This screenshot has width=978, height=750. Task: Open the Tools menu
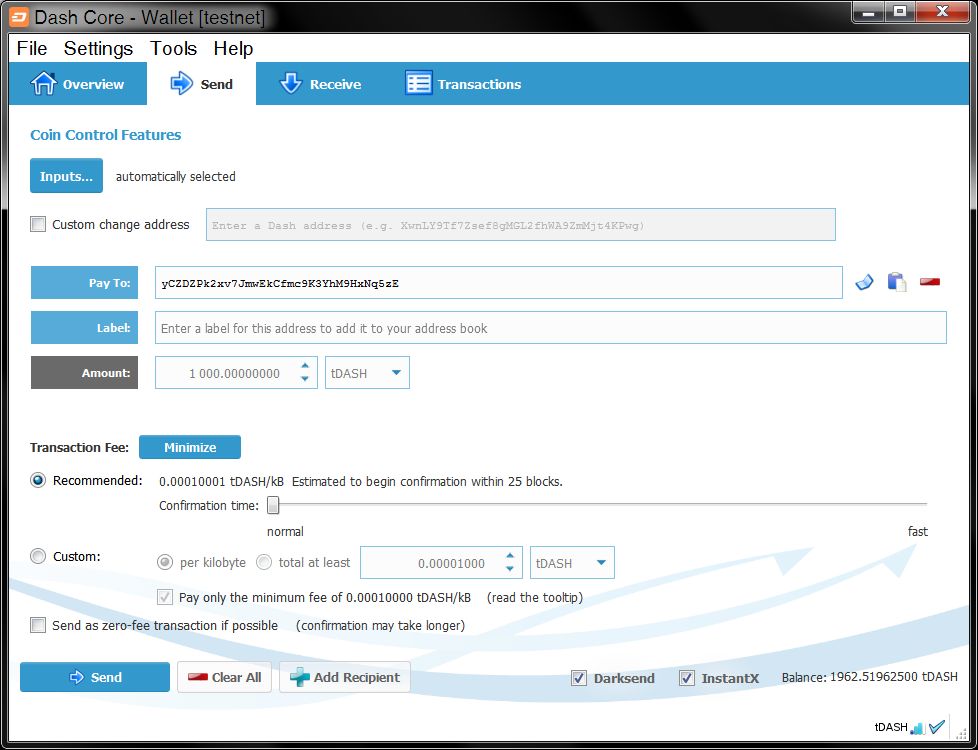pos(173,49)
